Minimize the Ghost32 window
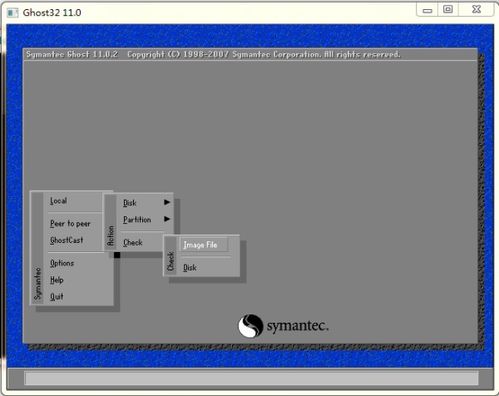The height and width of the screenshot is (396, 499). tap(427, 10)
